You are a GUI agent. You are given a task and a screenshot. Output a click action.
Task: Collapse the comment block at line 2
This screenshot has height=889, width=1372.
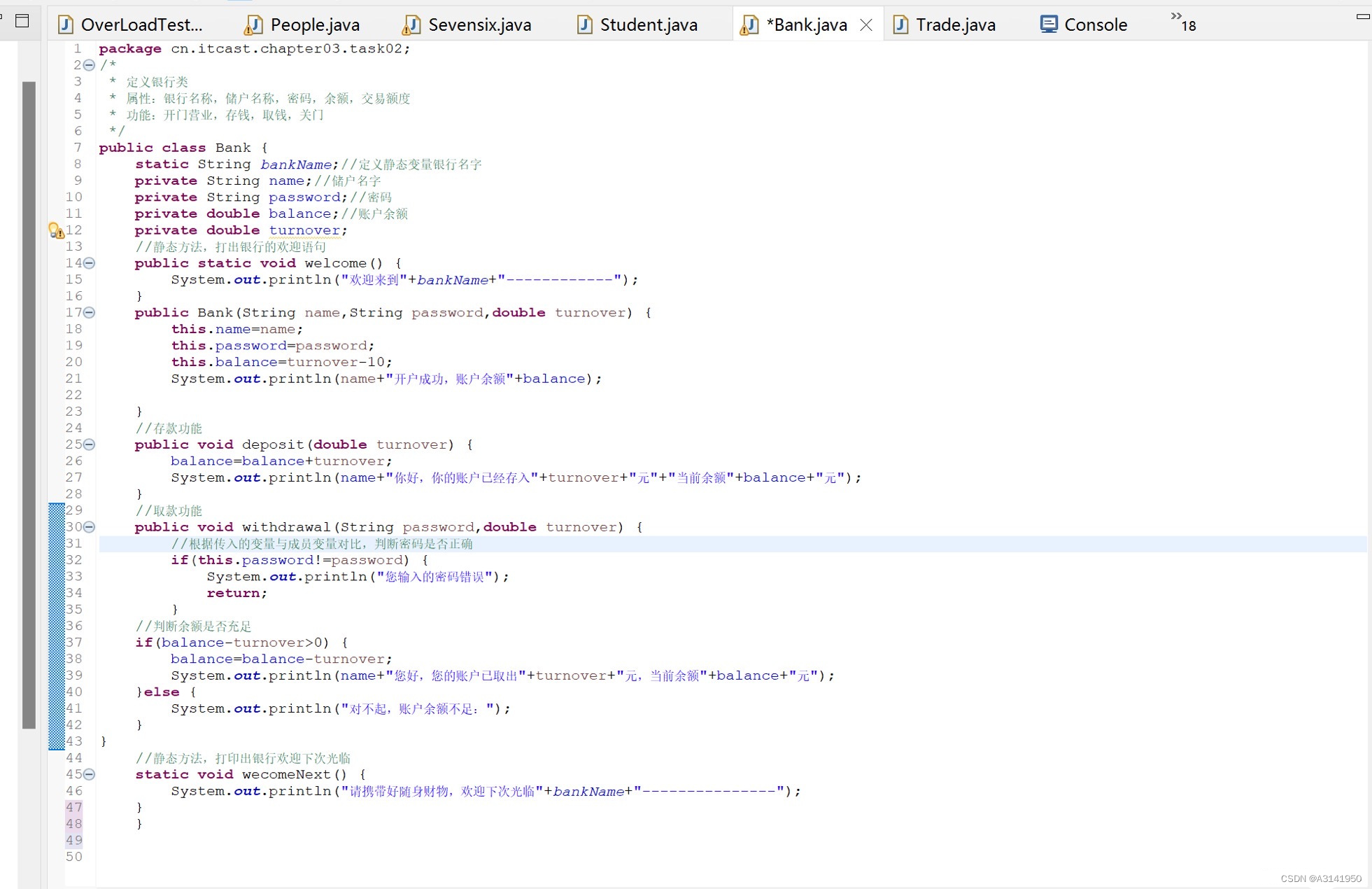pos(90,65)
